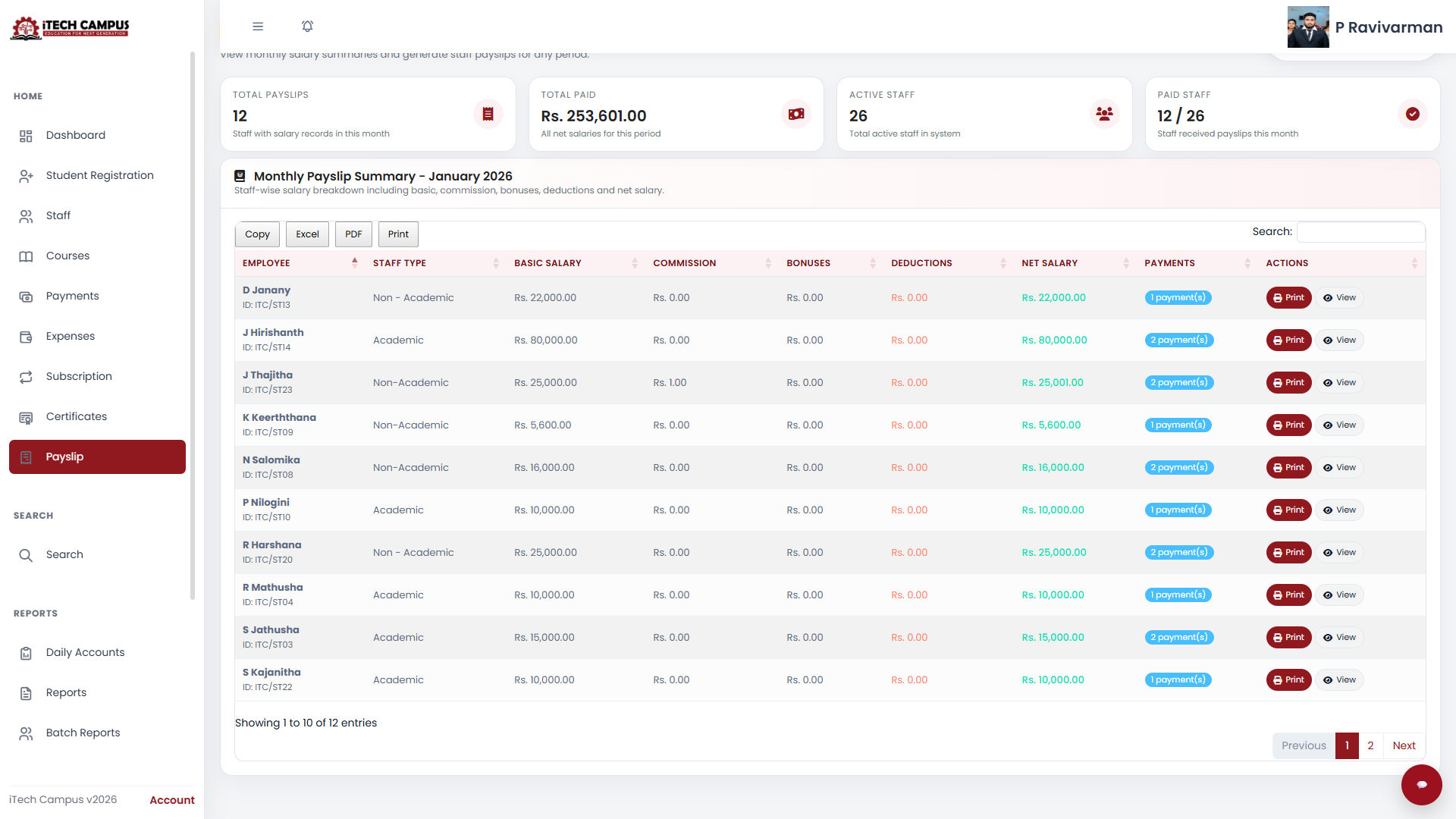The image size is (1456, 819).
Task: Click the Search input field
Action: (x=1360, y=232)
